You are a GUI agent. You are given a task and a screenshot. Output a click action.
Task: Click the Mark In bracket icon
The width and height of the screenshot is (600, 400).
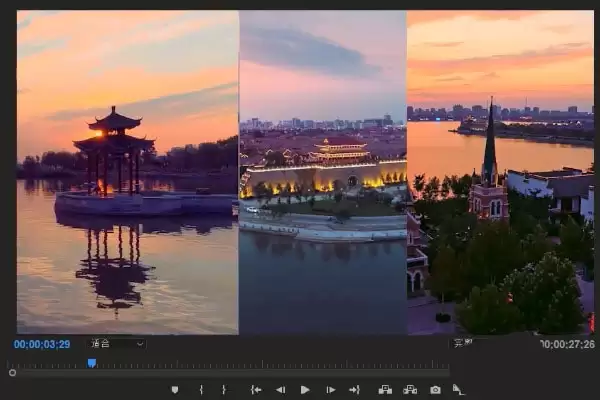(201, 390)
